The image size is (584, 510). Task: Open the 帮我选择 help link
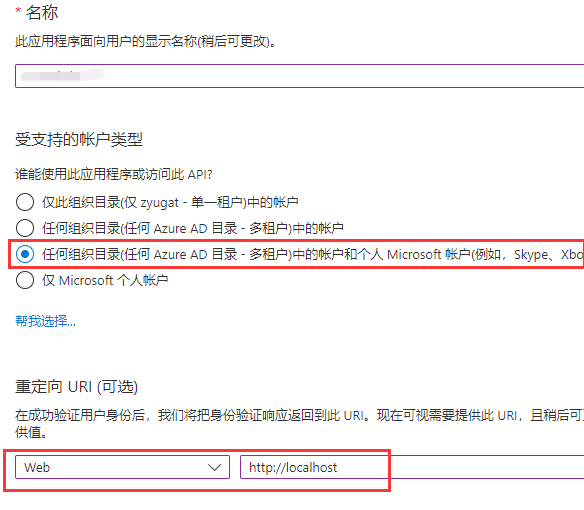pyautogui.click(x=45, y=321)
